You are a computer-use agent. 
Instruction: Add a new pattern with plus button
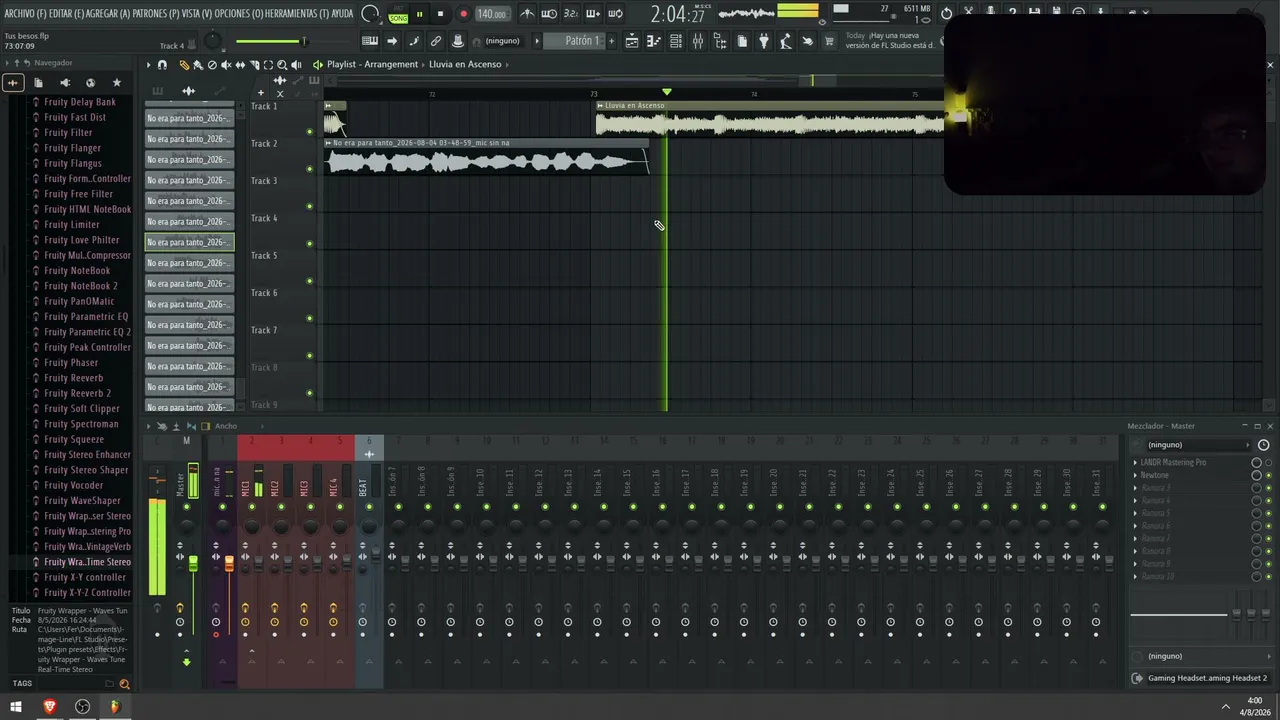[611, 41]
